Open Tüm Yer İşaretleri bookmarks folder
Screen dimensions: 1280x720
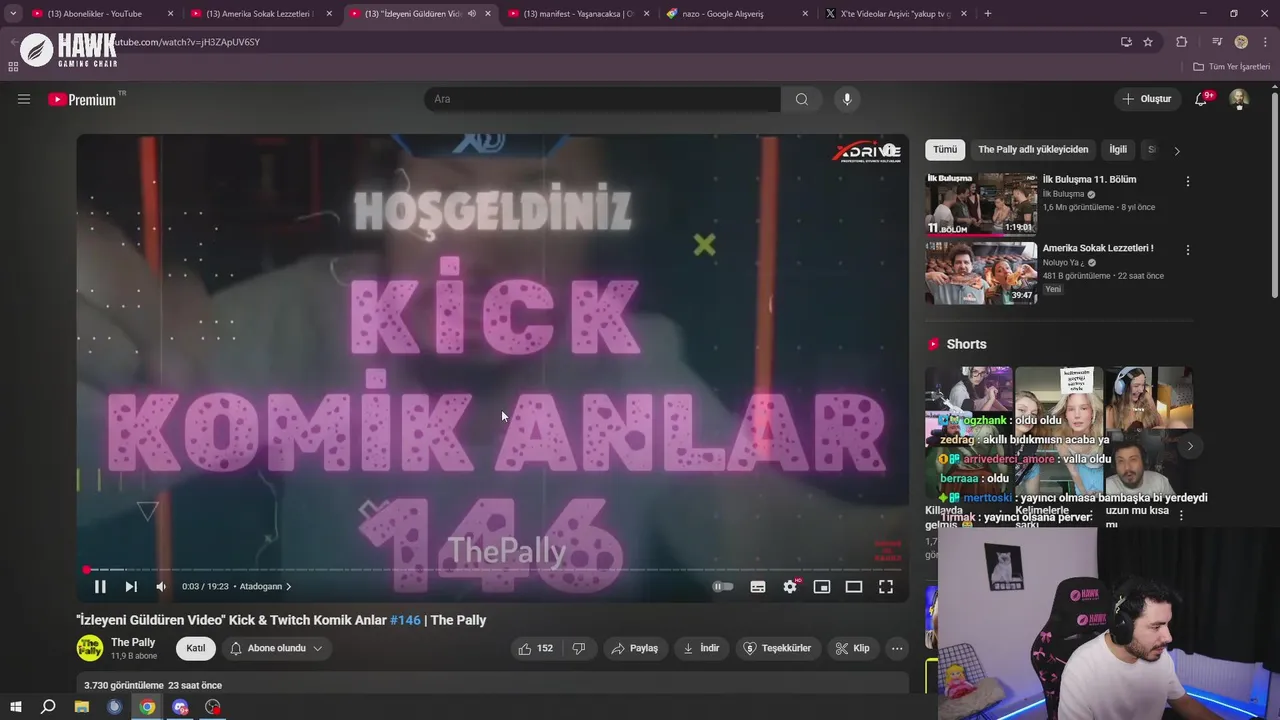click(x=1231, y=67)
